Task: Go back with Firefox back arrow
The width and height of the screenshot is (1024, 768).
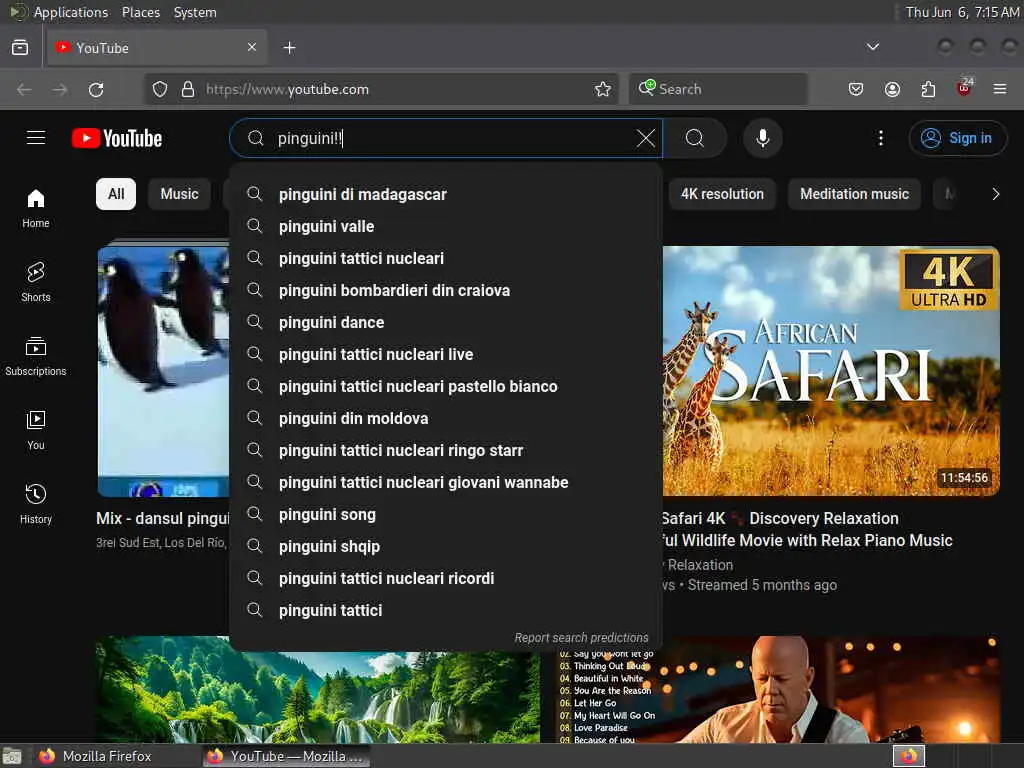Action: 24,89
